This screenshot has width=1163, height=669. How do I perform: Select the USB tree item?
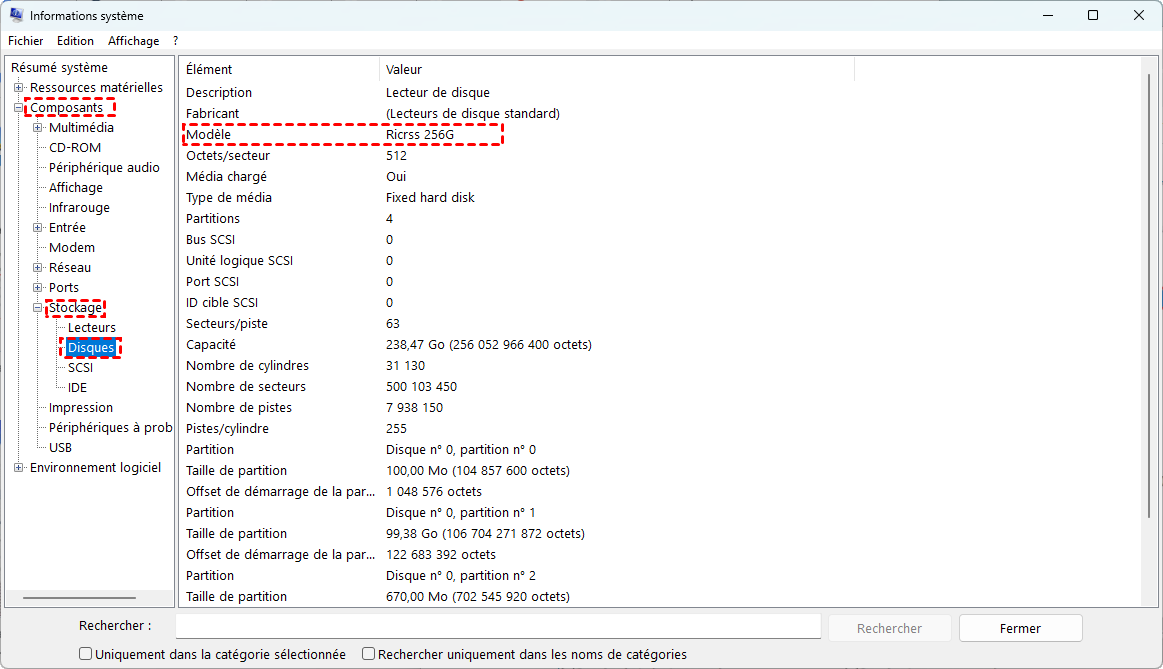pos(60,448)
